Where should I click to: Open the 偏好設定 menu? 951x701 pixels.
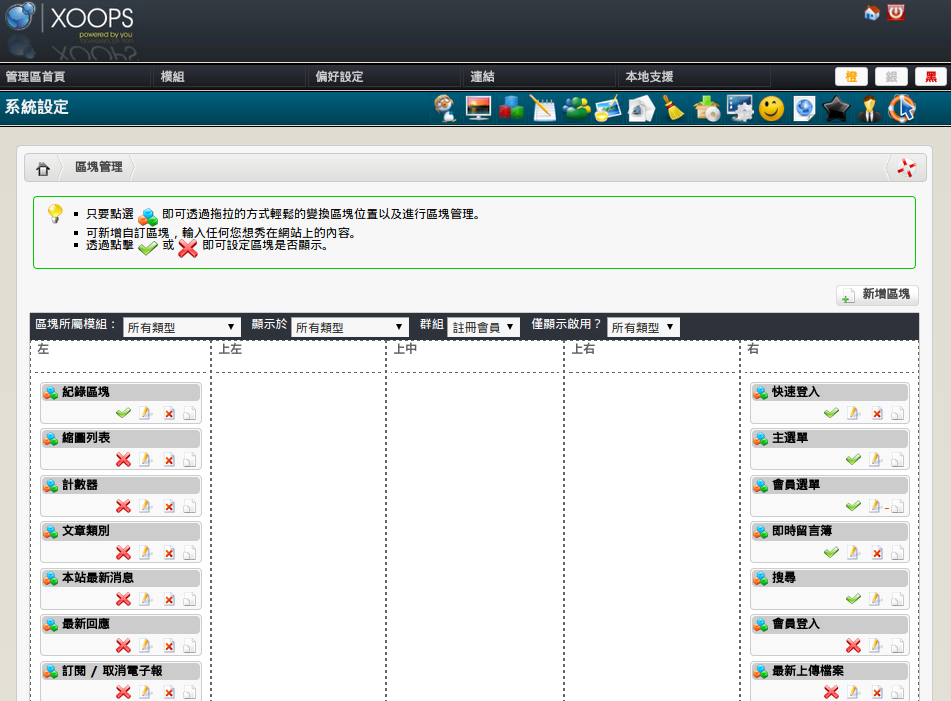pyautogui.click(x=339, y=77)
